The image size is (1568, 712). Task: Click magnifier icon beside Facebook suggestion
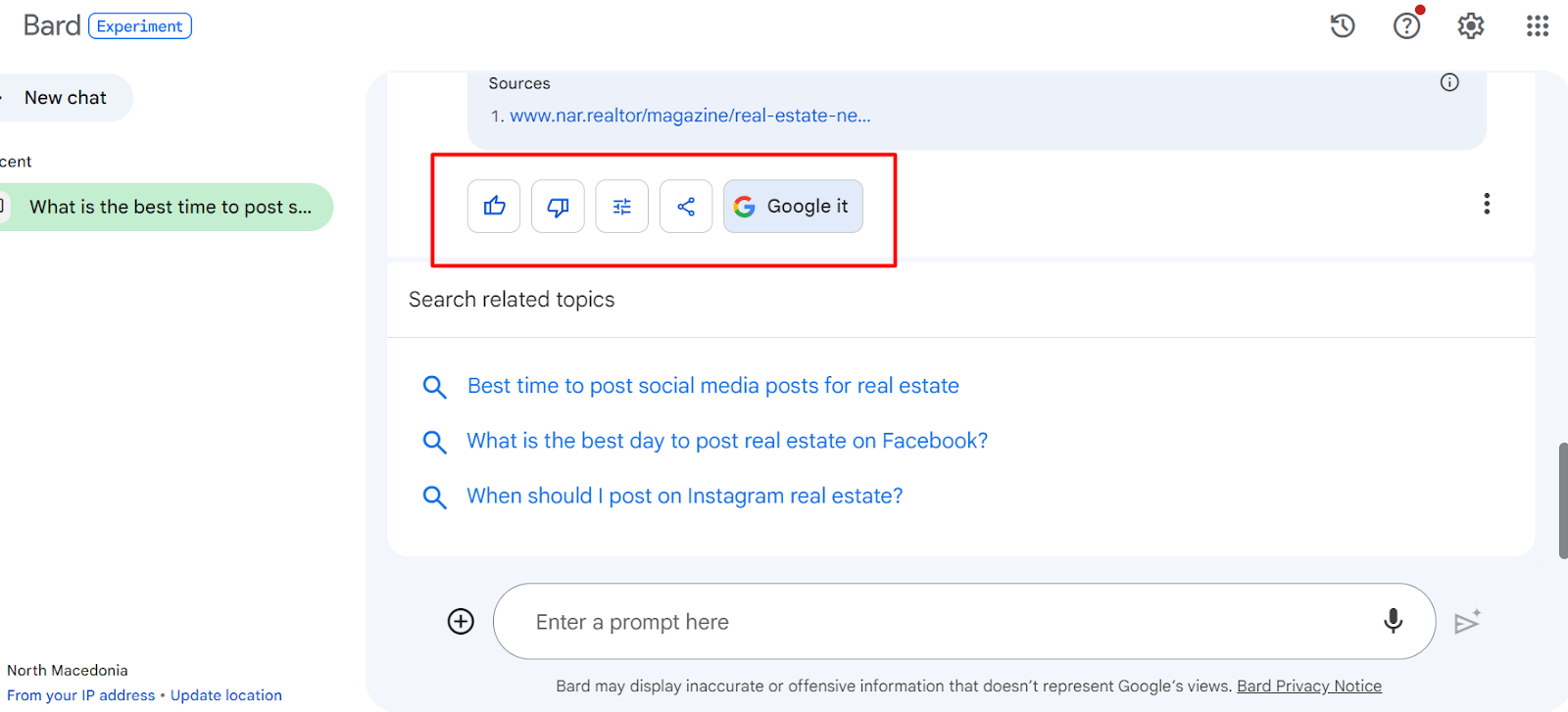click(434, 442)
